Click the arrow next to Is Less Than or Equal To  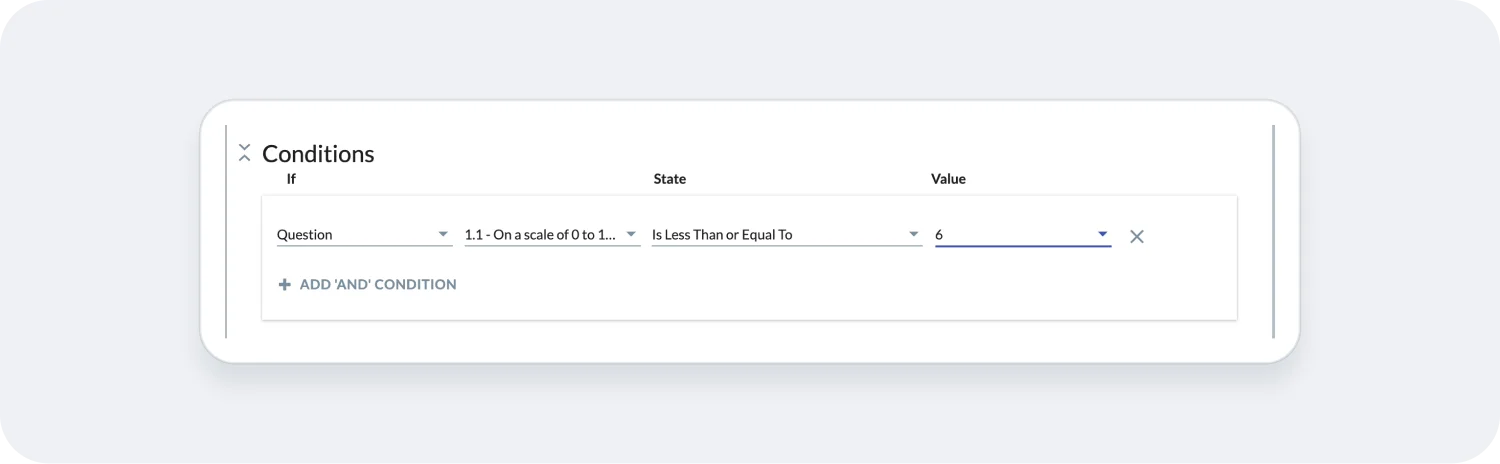point(913,235)
